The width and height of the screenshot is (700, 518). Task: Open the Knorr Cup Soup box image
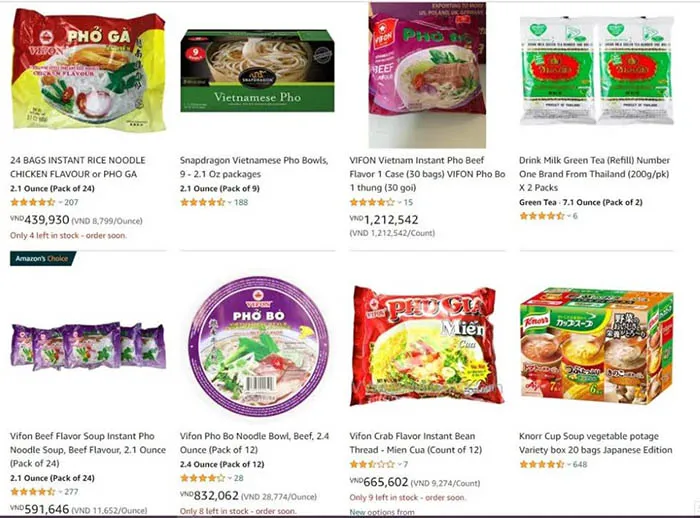pos(597,346)
